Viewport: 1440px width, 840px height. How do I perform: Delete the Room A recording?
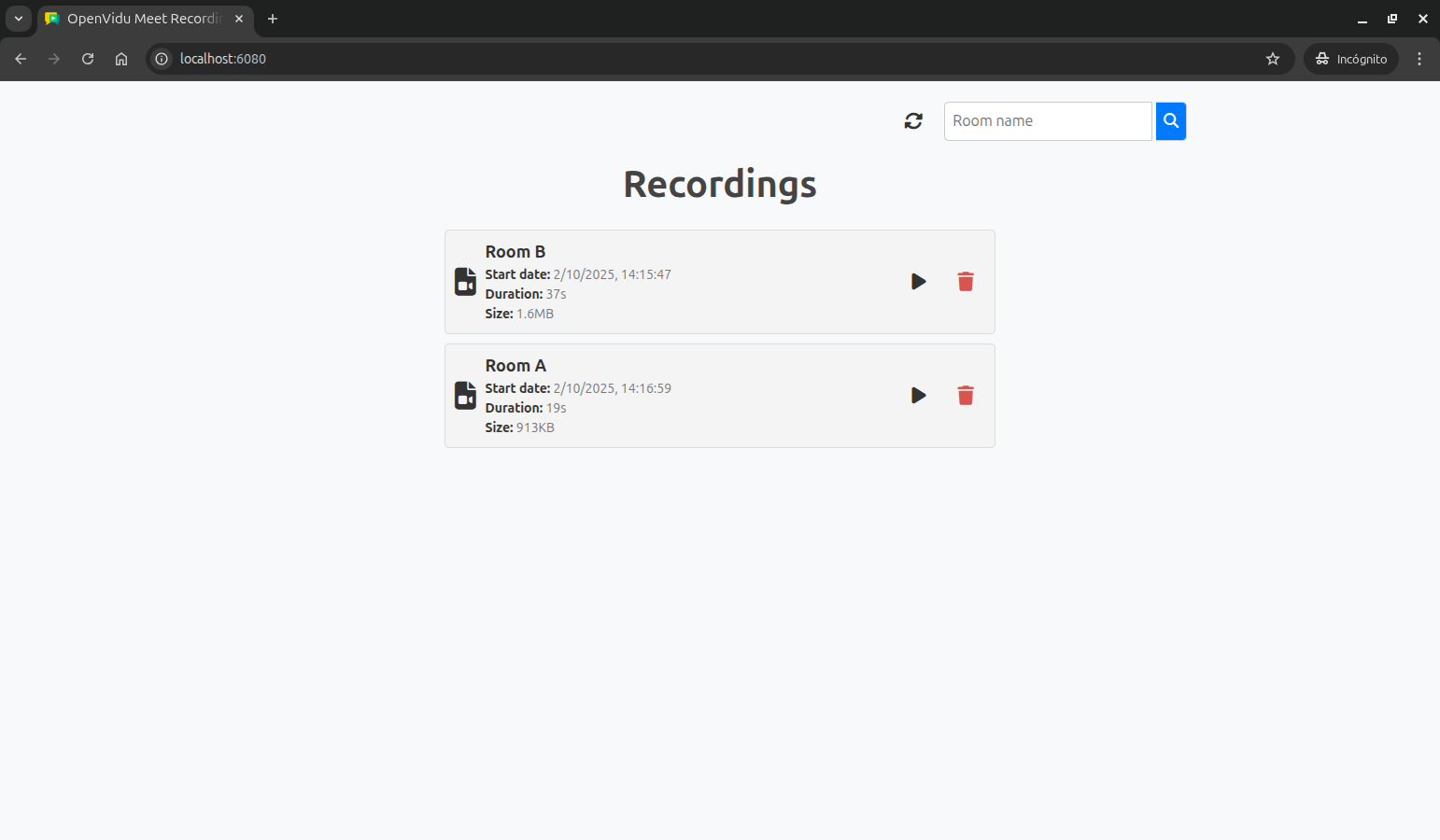pyautogui.click(x=966, y=396)
